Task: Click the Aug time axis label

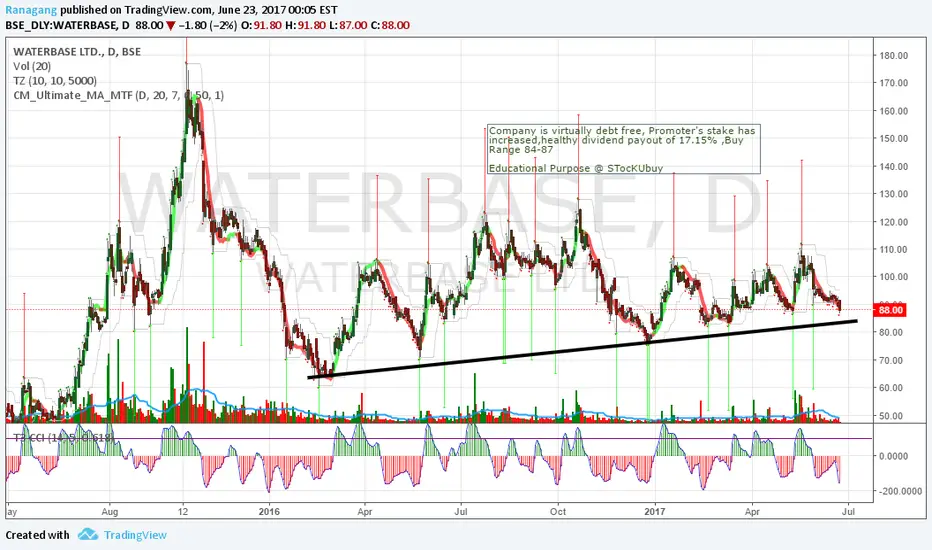Action: coord(110,511)
